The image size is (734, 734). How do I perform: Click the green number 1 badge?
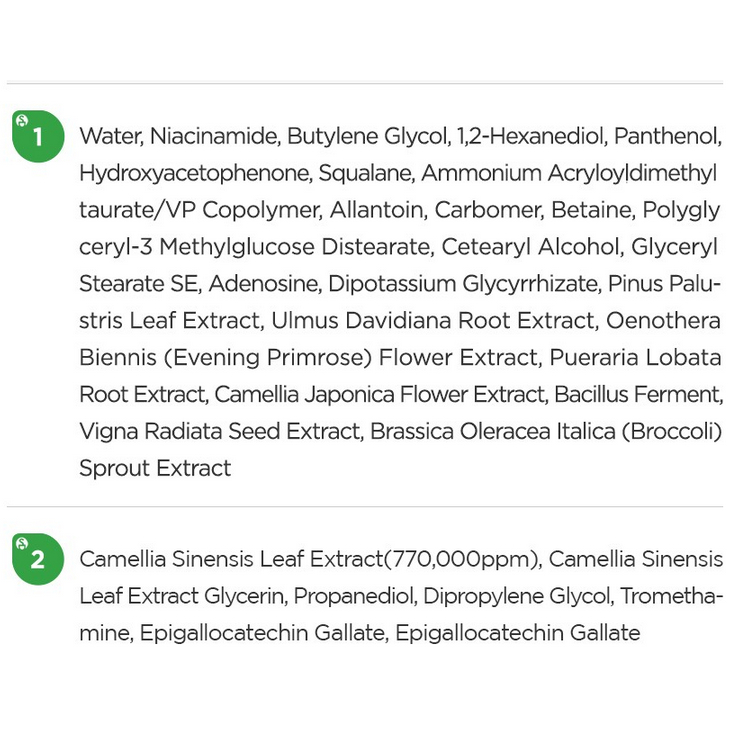38,136
